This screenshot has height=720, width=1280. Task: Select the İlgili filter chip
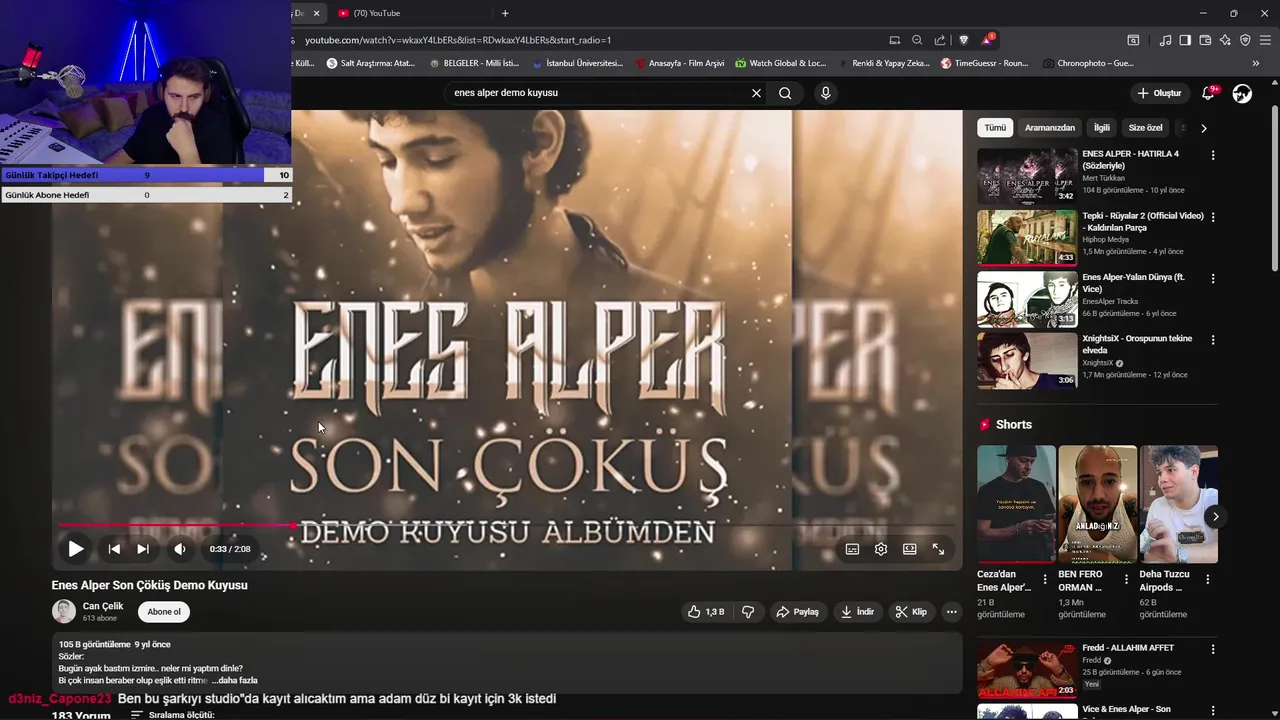pyautogui.click(x=1102, y=128)
